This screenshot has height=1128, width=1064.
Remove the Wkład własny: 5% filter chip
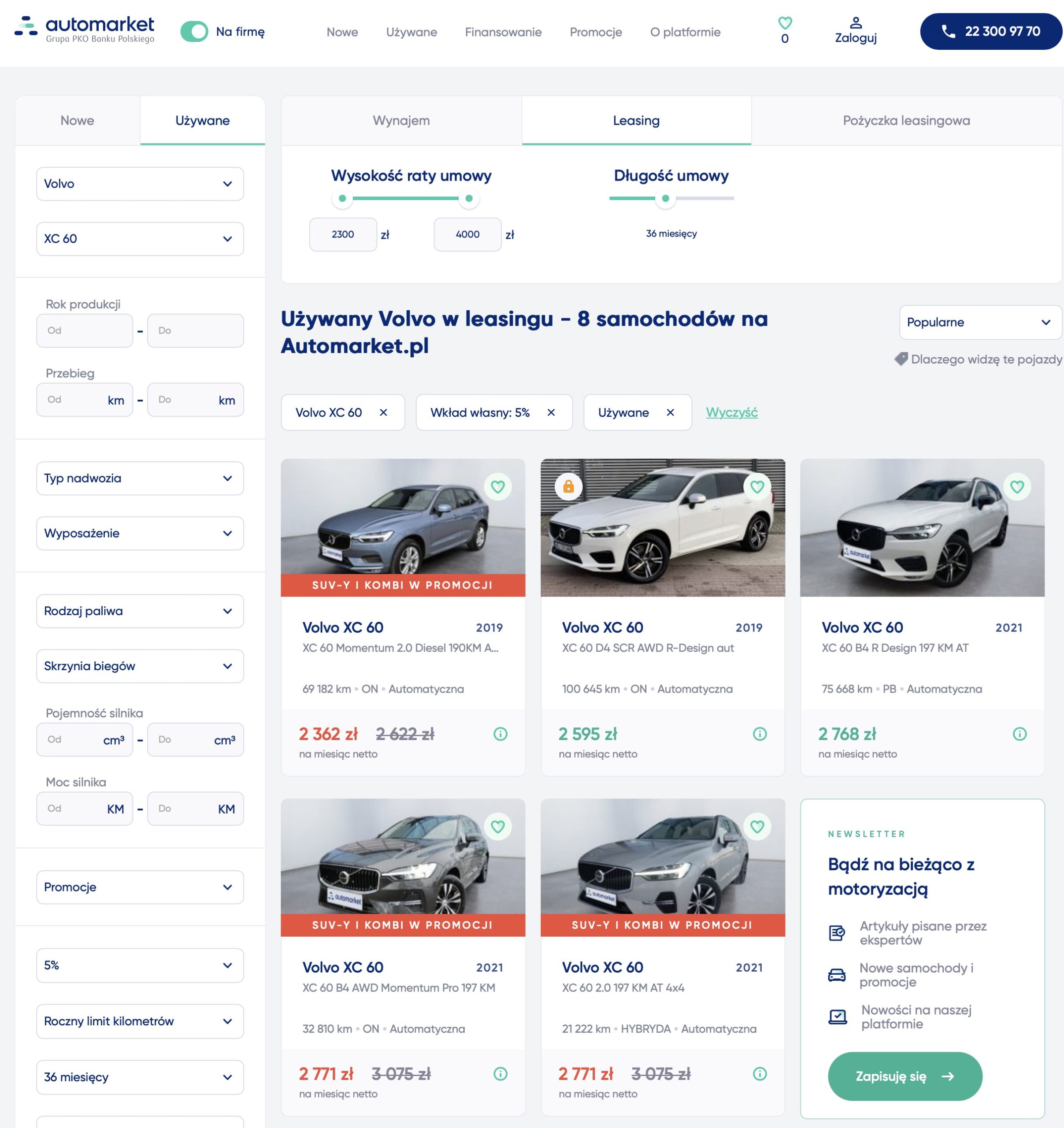tap(551, 412)
